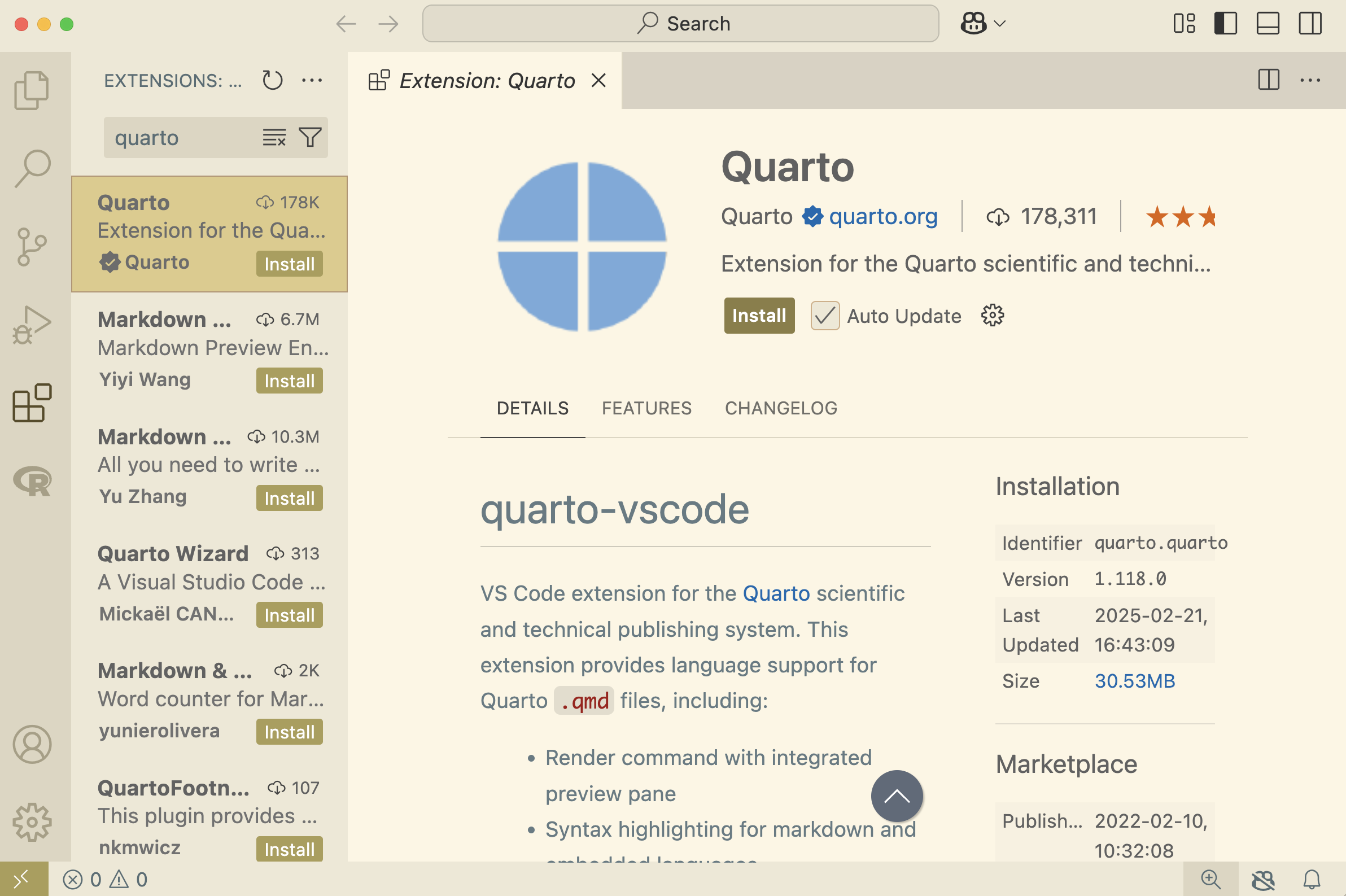Customize layout icon in title bar

[1185, 23]
